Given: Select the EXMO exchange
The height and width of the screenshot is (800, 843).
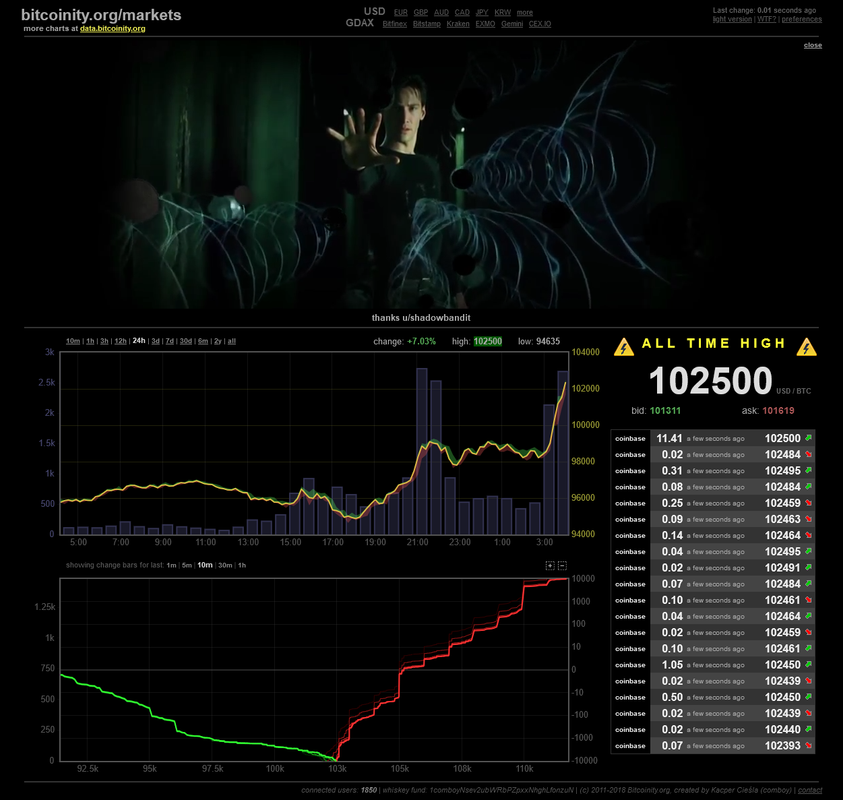Looking at the screenshot, I should click(x=485, y=24).
